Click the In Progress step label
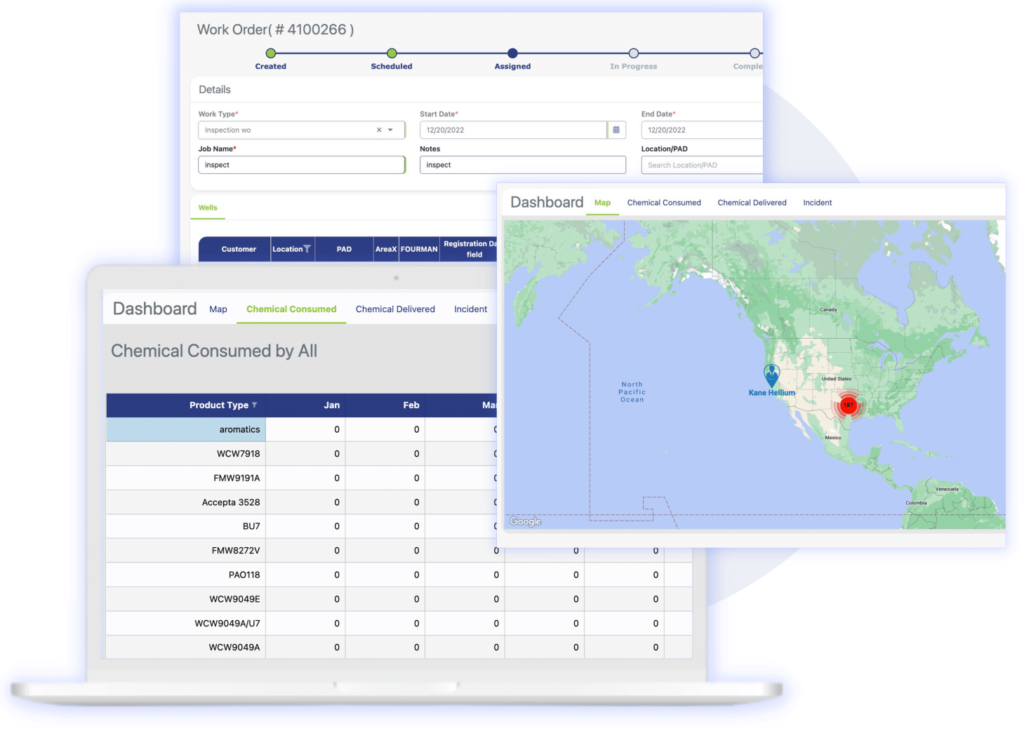 [x=633, y=66]
